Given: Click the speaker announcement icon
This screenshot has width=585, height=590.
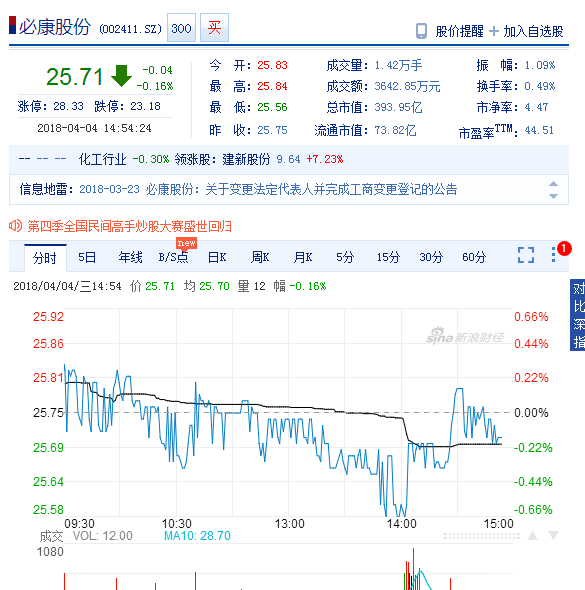Looking at the screenshot, I should [x=15, y=226].
